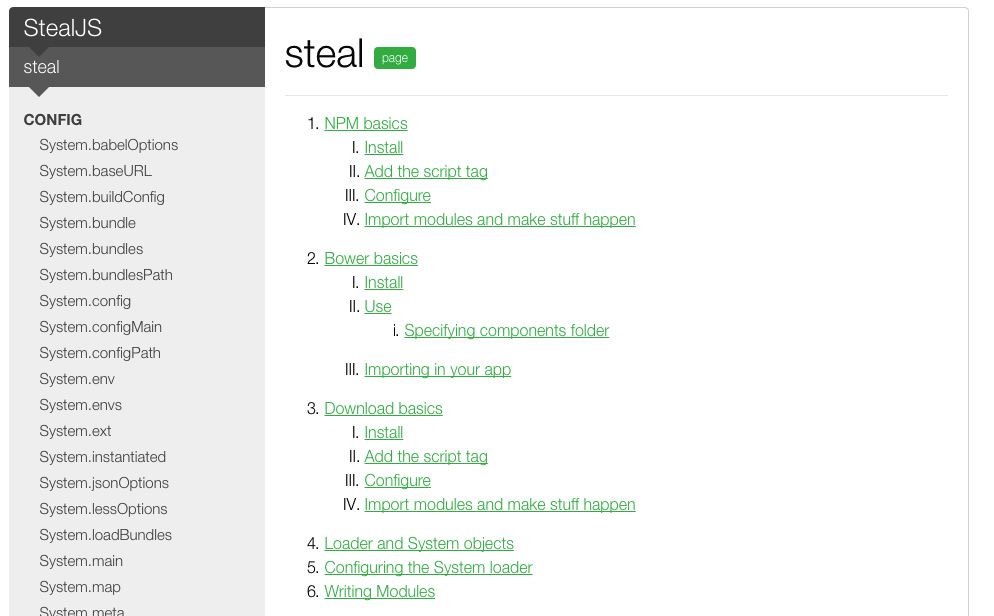Go to Configuring the System loader
The image size is (994, 616).
(x=428, y=567)
